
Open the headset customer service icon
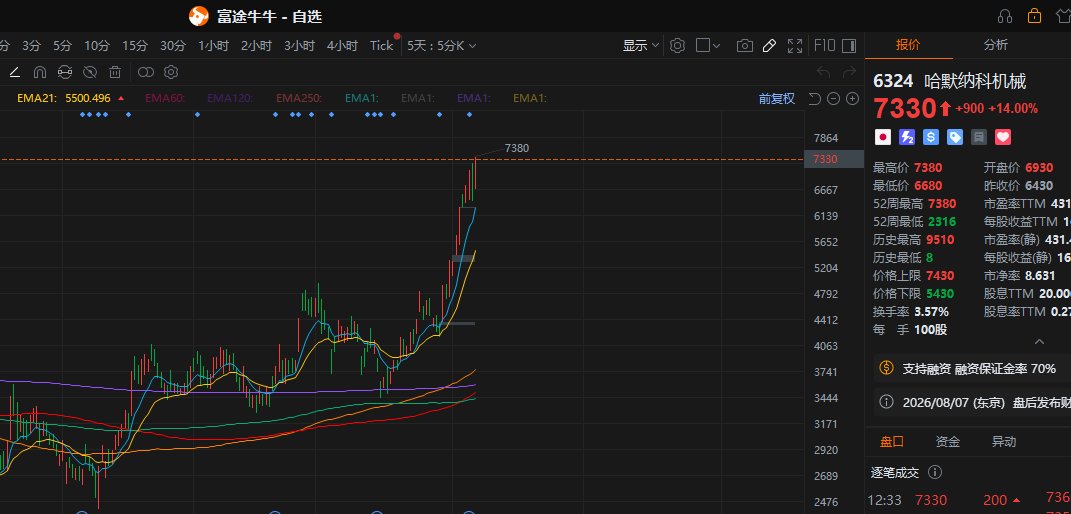(x=1005, y=16)
